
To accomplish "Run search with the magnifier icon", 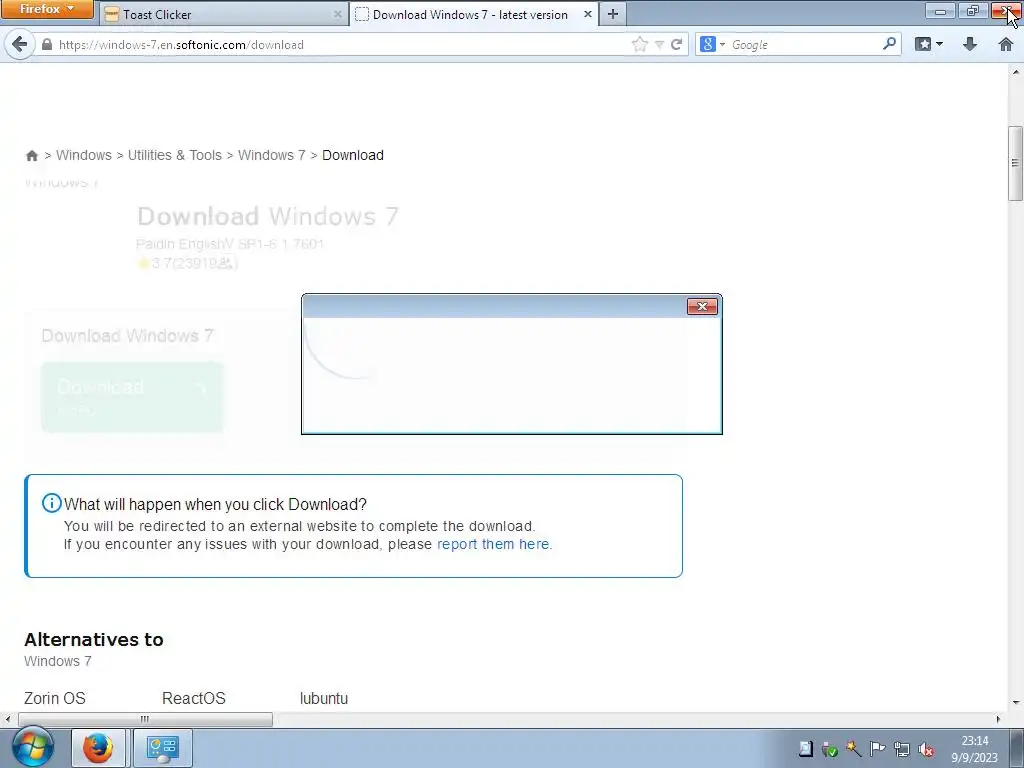I will point(889,44).
